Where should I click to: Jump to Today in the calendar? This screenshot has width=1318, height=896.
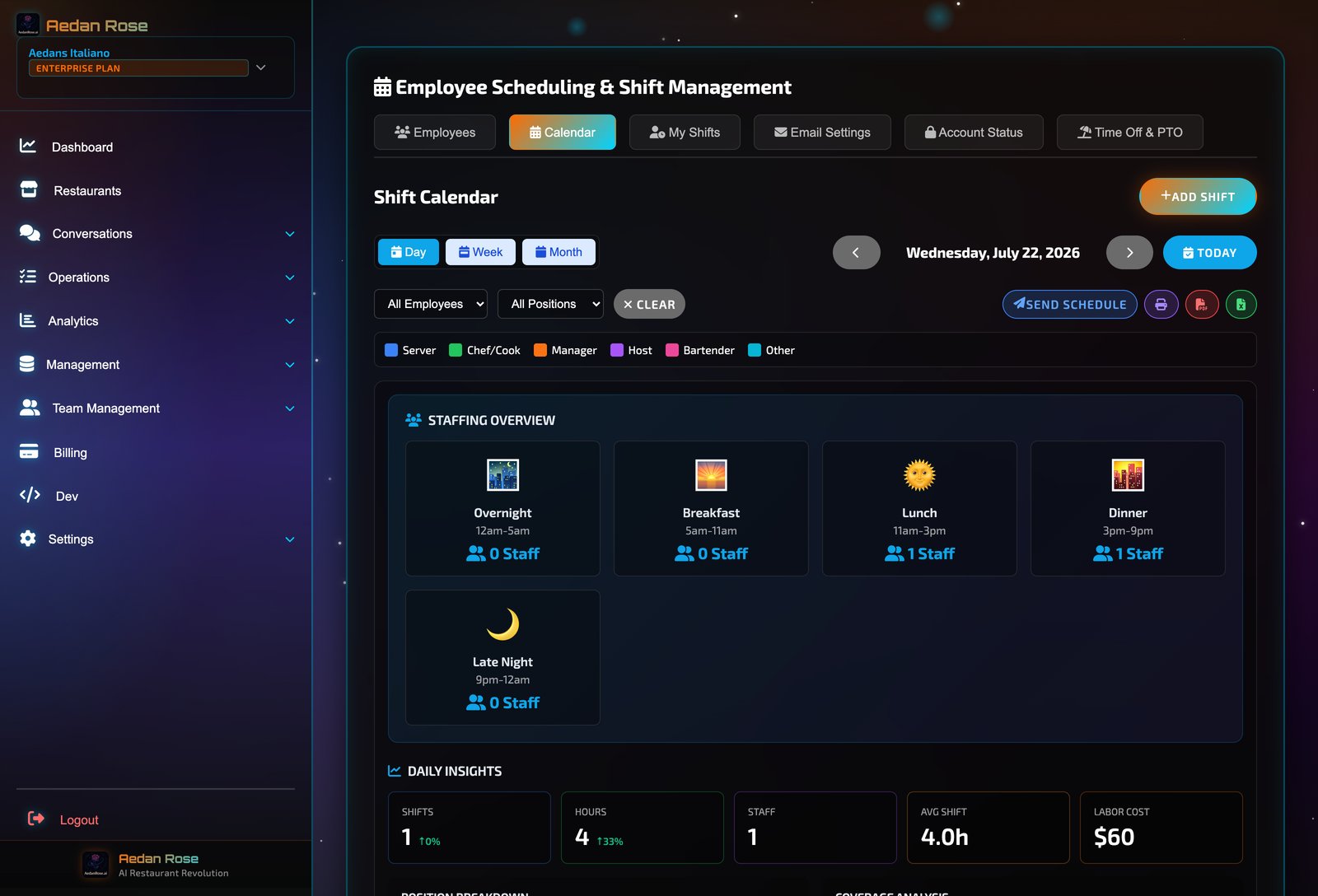tap(1210, 253)
